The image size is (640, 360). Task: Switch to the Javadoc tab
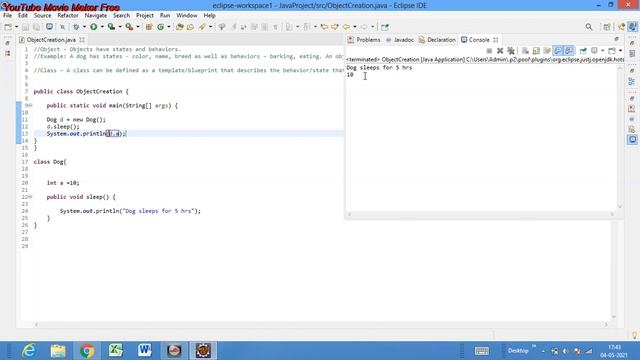tap(400, 40)
